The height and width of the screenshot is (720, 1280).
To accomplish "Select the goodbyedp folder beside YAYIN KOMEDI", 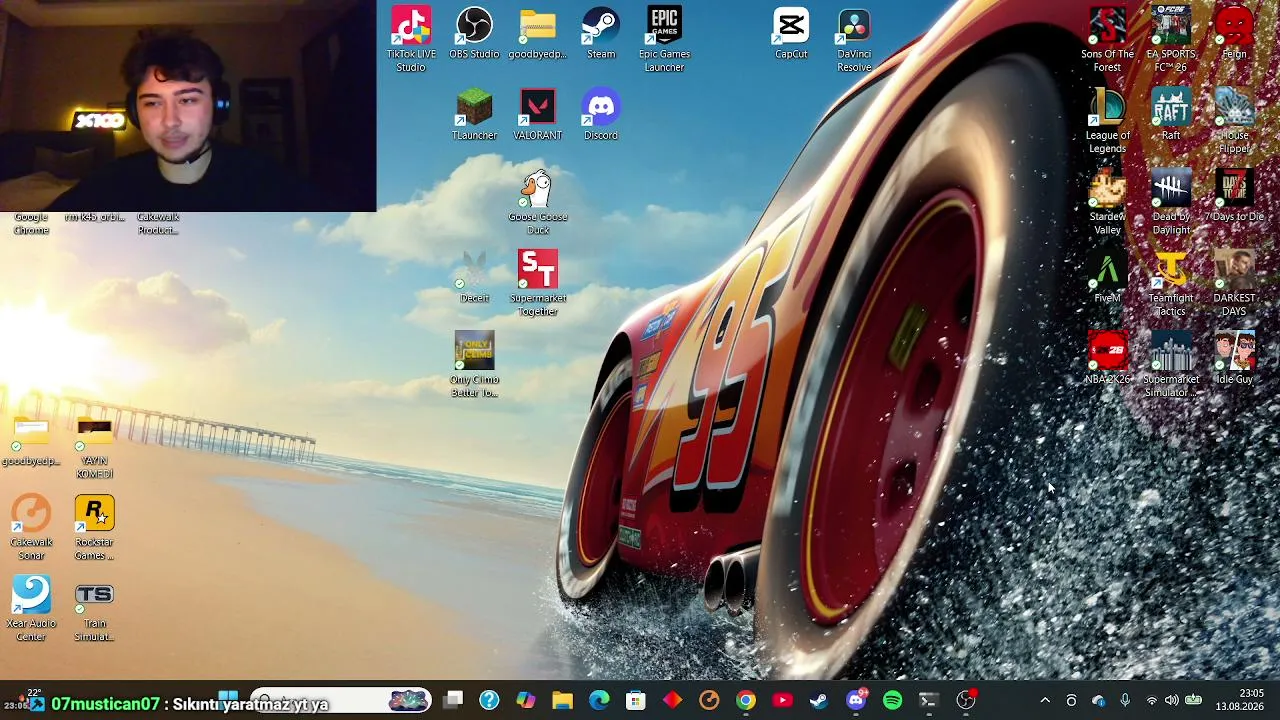I will pos(31,440).
